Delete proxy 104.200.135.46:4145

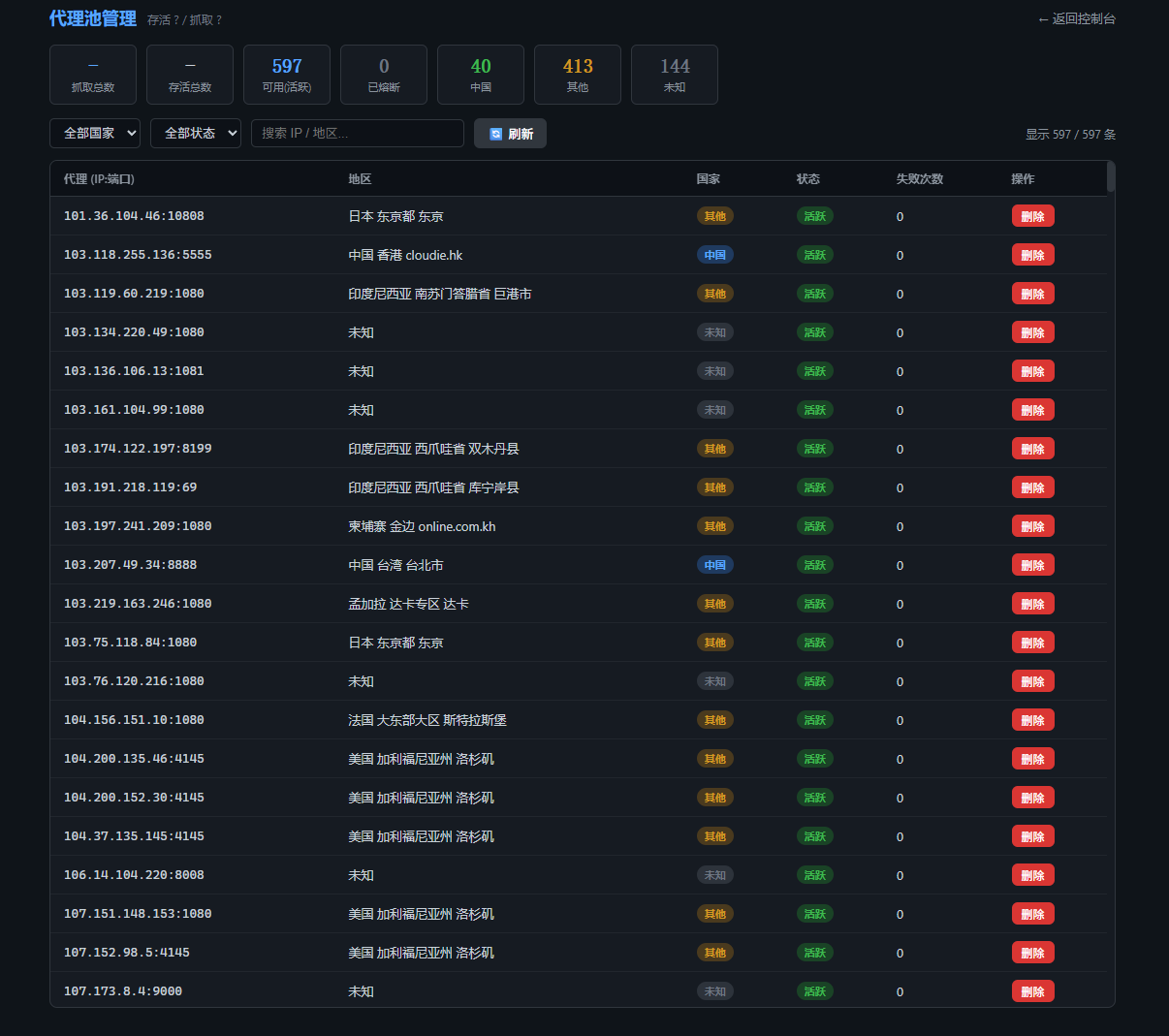pyautogui.click(x=1033, y=759)
